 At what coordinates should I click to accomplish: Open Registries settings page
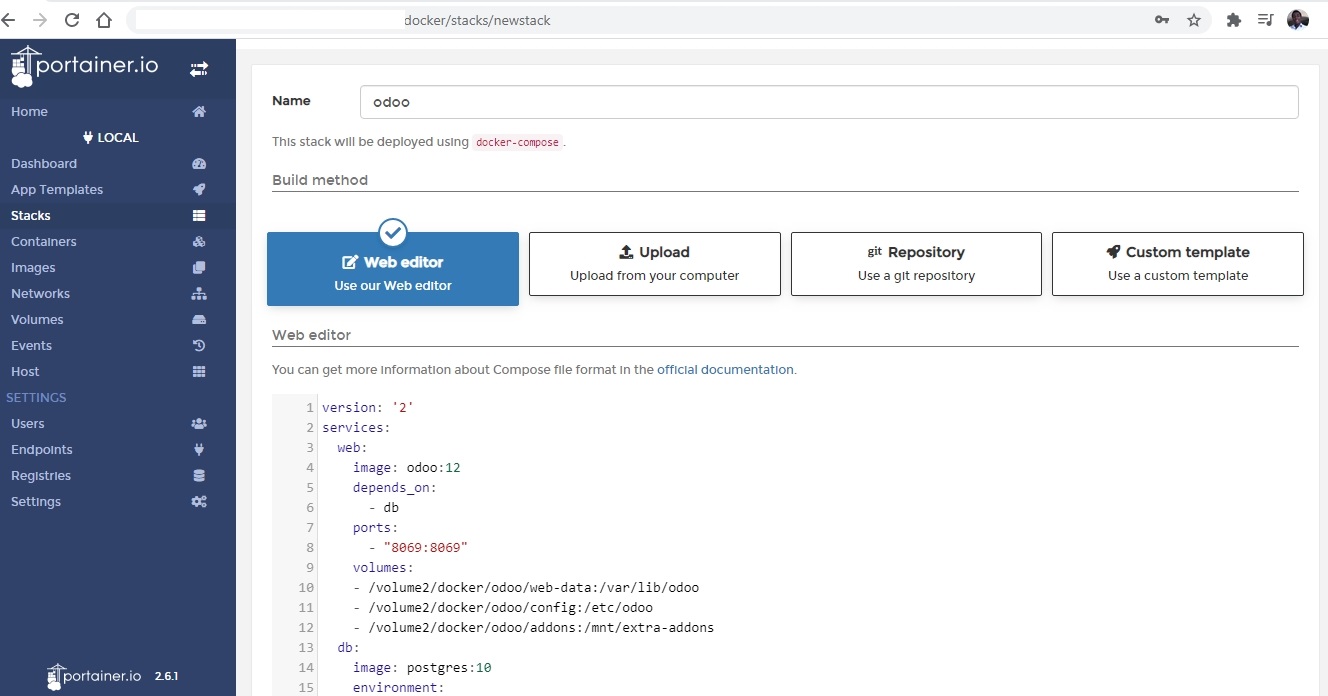[x=41, y=476]
